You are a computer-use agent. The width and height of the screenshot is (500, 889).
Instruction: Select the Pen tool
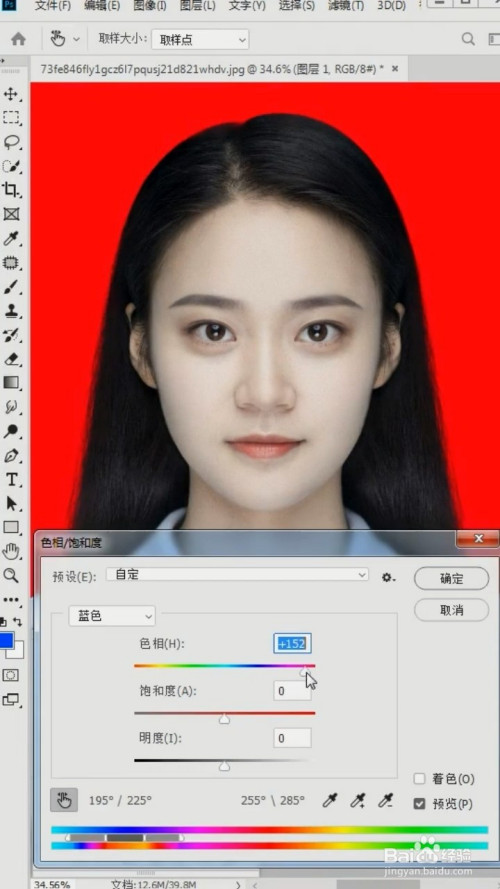(11, 455)
